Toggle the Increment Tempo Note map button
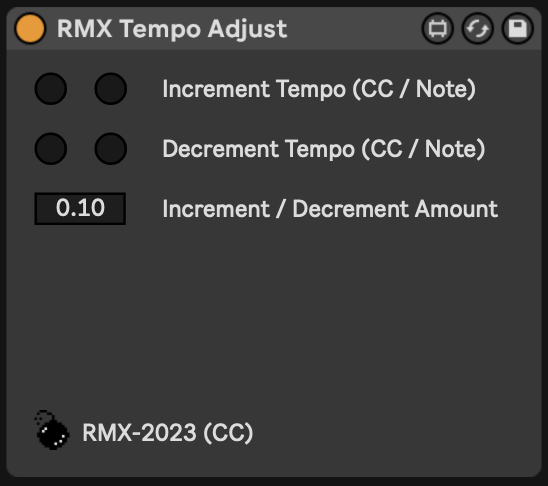Image resolution: width=548 pixels, height=486 pixels. (x=111, y=89)
